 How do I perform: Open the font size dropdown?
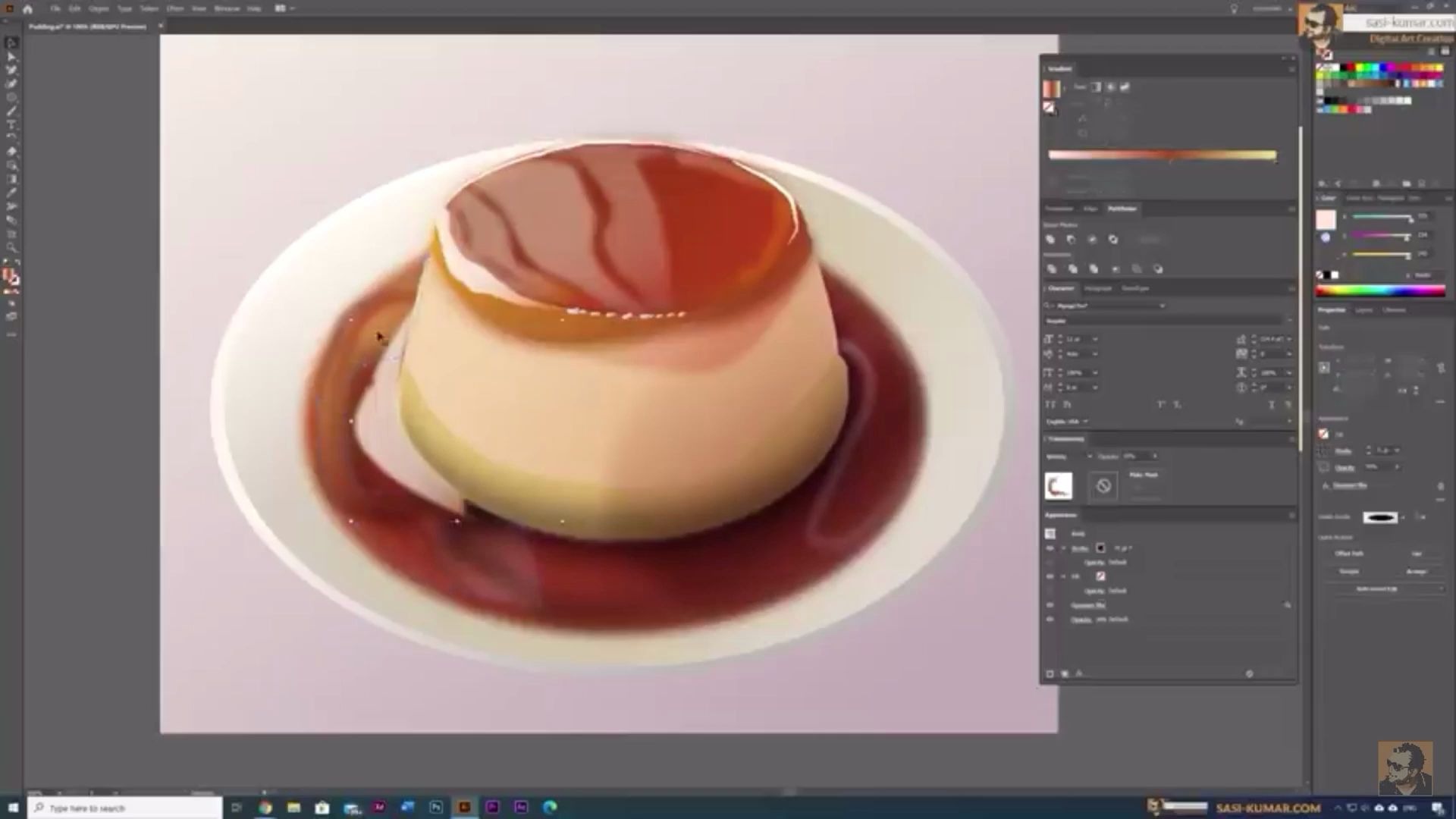click(1094, 339)
